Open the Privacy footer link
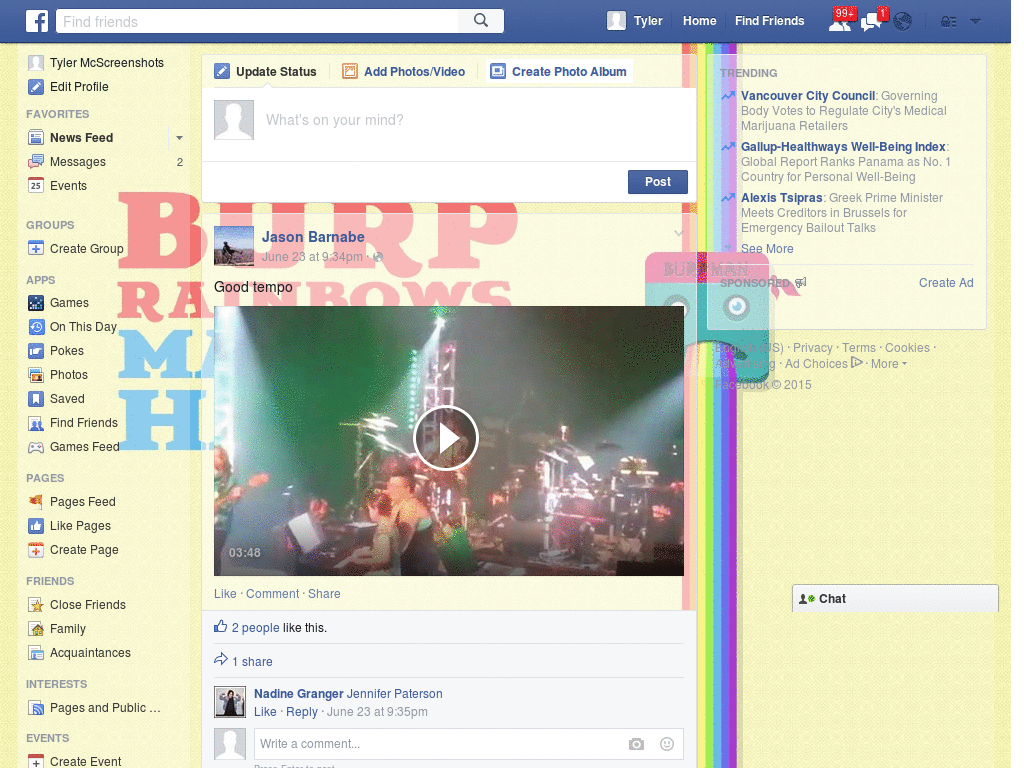1024x768 pixels. (x=812, y=348)
